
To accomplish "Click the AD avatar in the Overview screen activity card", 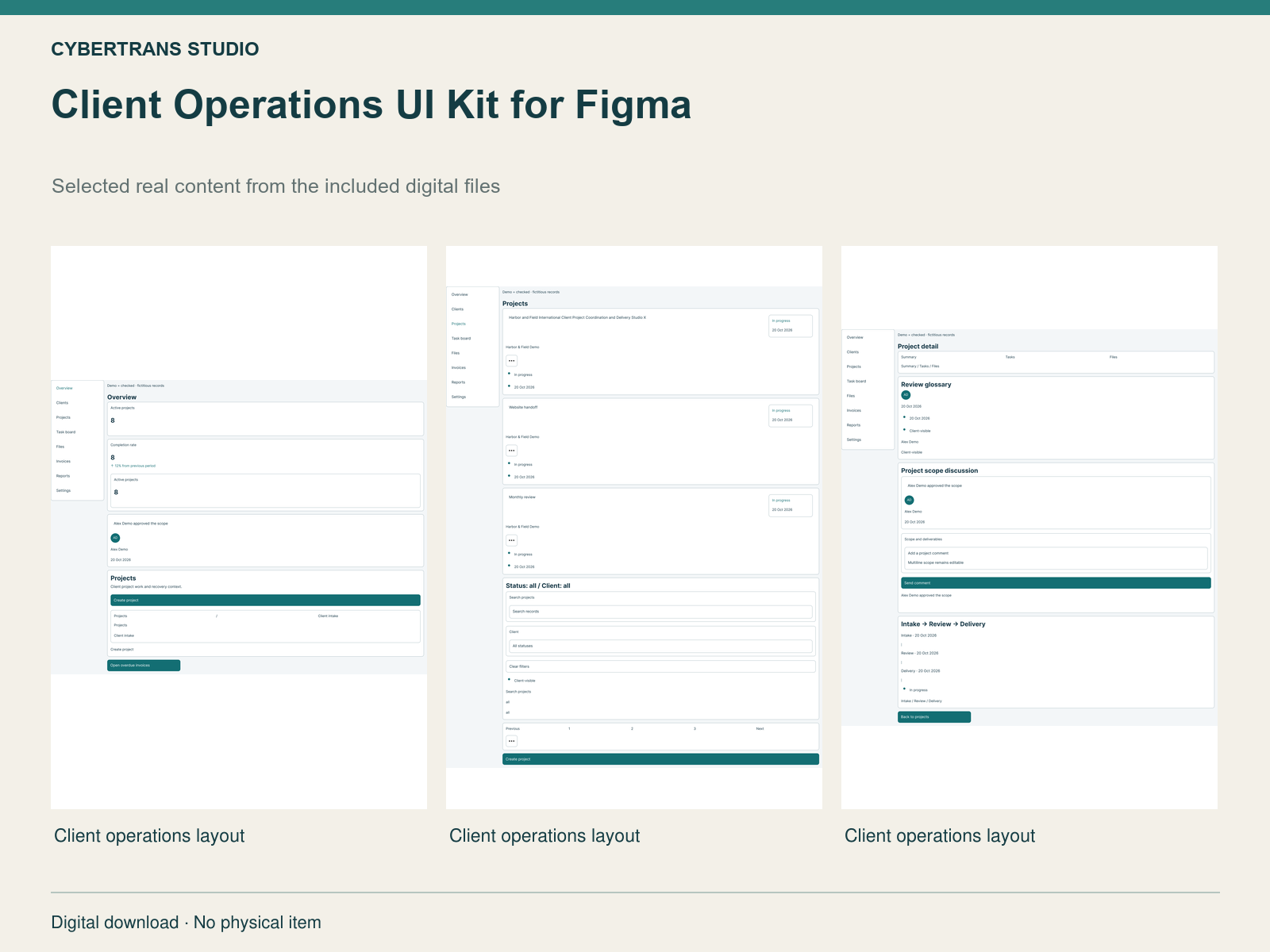I will tap(115, 538).
